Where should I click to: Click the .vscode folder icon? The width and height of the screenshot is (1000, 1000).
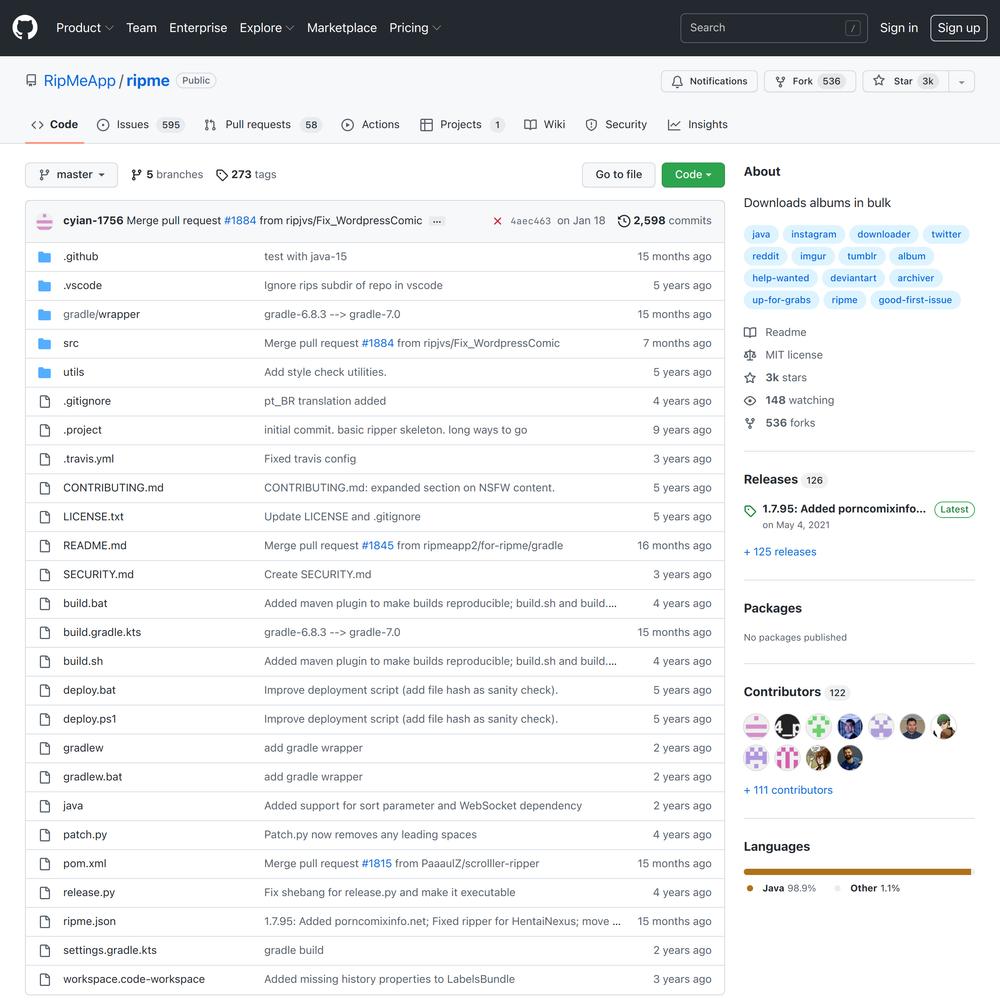click(45, 286)
